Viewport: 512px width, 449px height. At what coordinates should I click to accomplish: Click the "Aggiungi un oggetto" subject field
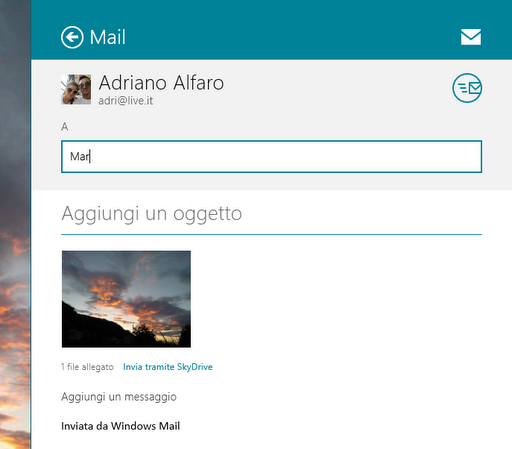(271, 213)
